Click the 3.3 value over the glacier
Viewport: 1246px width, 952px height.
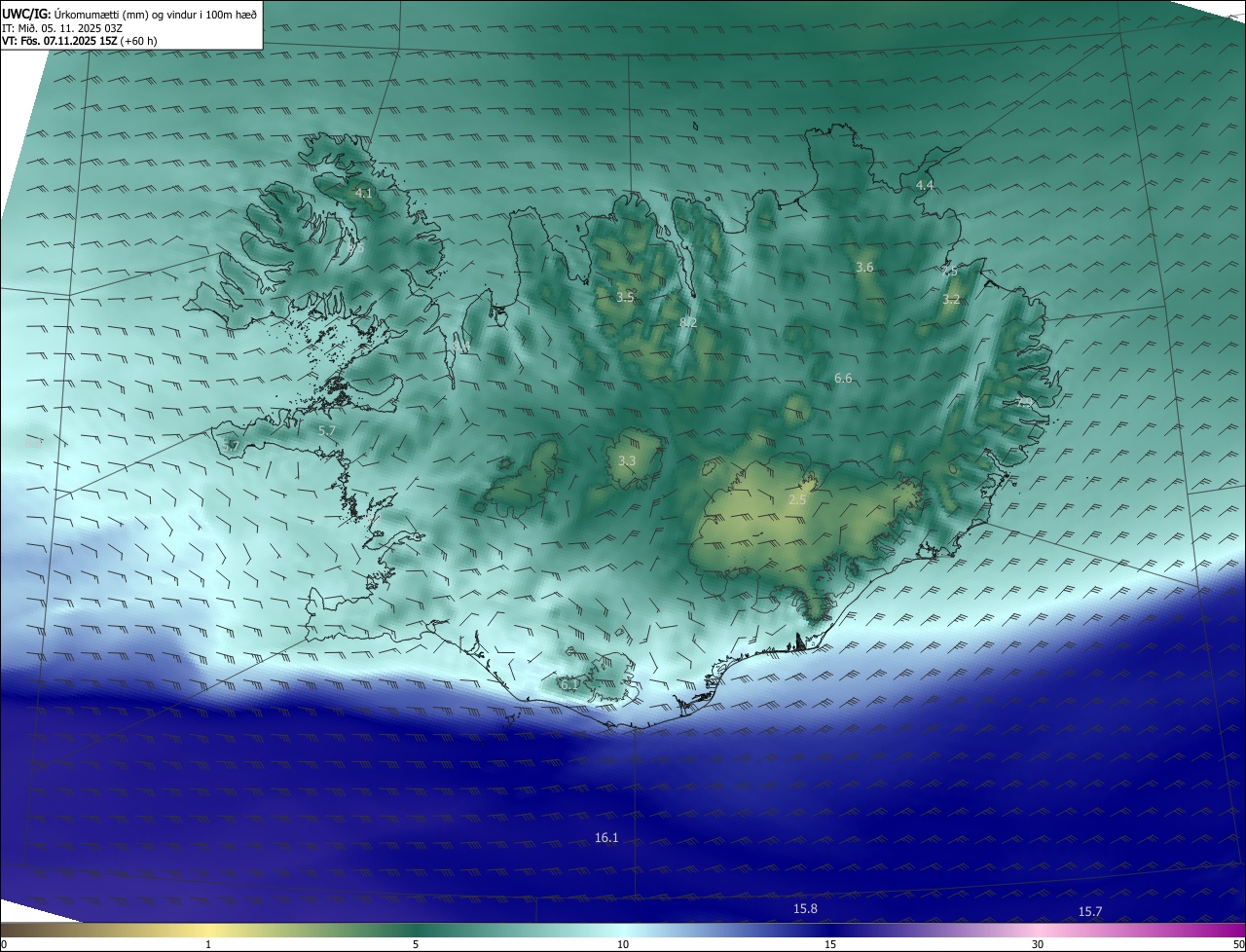coord(627,460)
